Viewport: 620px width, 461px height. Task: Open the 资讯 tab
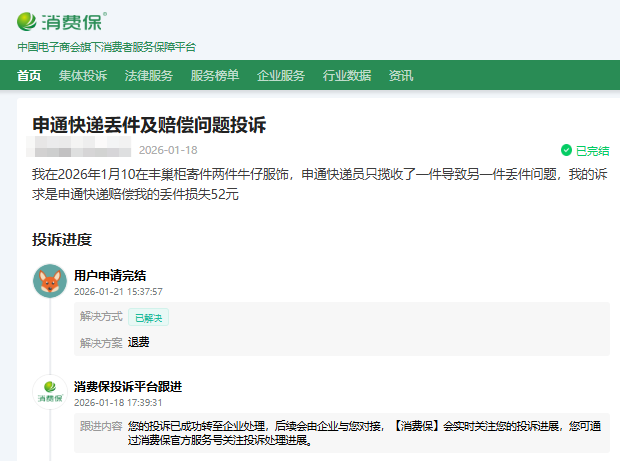(401, 75)
